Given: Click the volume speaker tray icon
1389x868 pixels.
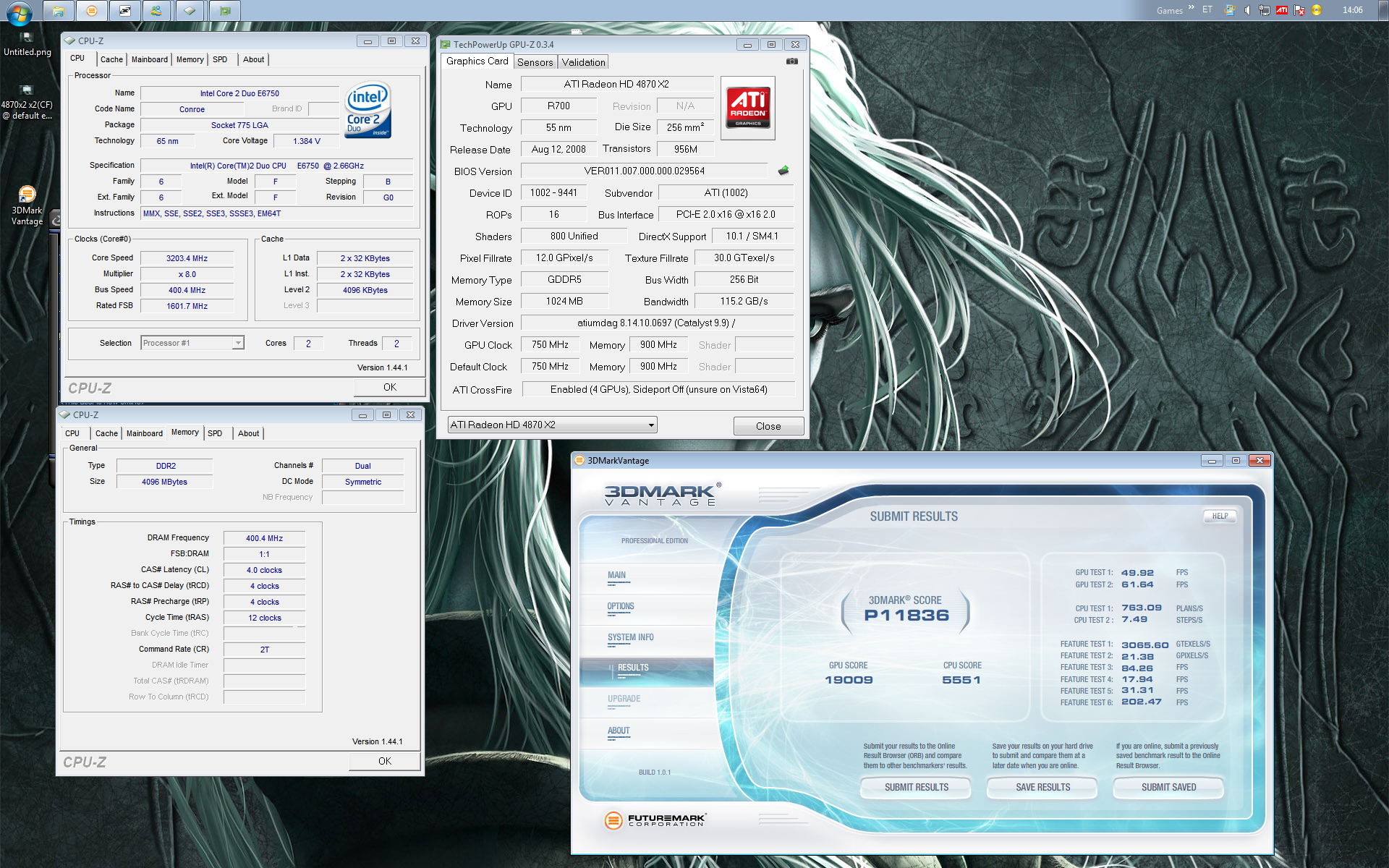Looking at the screenshot, I should tap(1247, 10).
